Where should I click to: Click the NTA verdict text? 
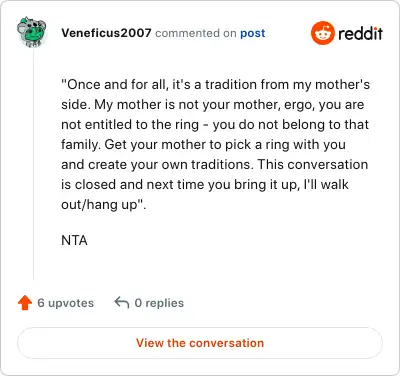click(74, 240)
